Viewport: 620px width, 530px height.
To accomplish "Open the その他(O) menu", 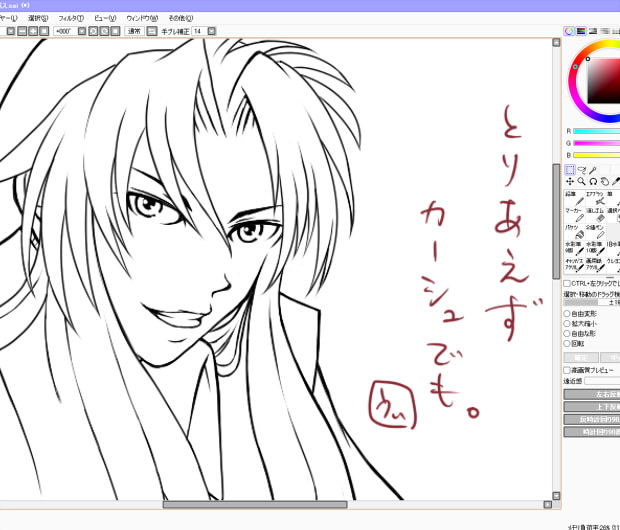I will (181, 18).
